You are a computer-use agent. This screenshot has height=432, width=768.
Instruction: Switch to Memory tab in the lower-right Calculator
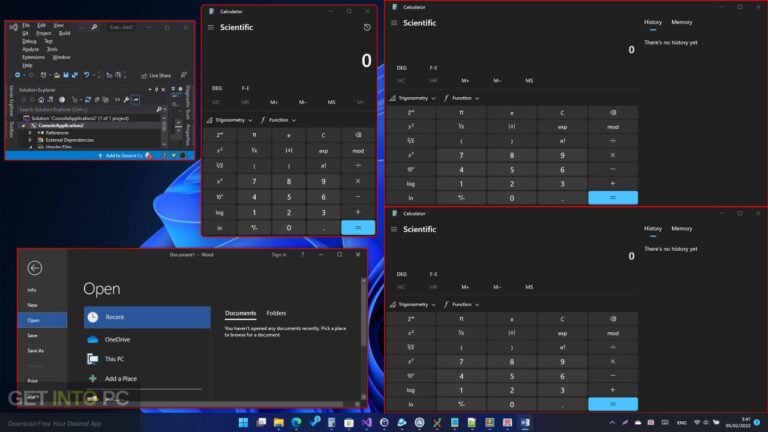pyautogui.click(x=681, y=229)
